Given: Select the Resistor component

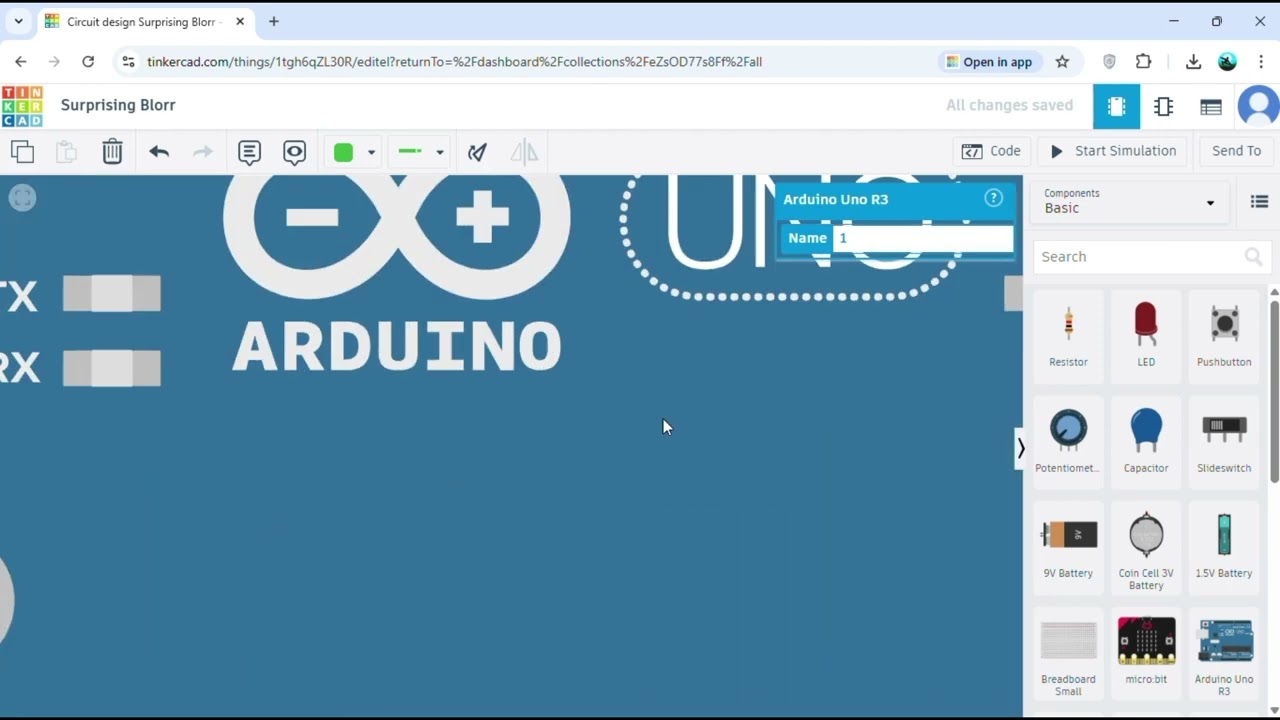Looking at the screenshot, I should point(1068,337).
